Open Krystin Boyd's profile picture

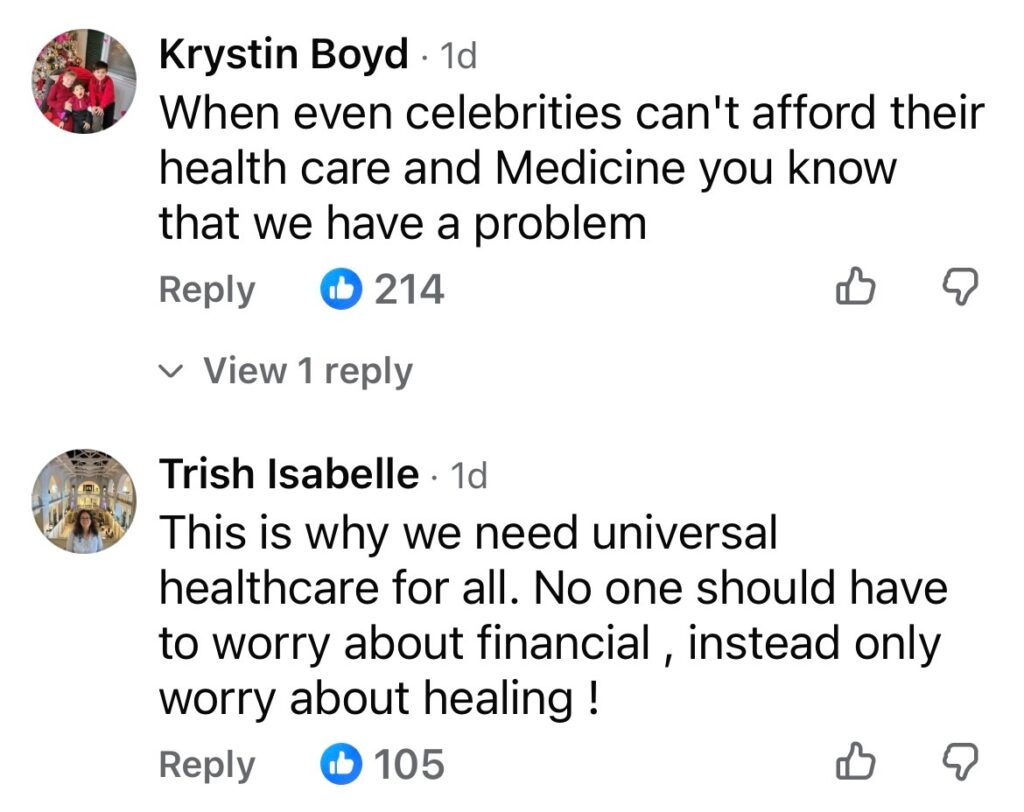click(84, 80)
